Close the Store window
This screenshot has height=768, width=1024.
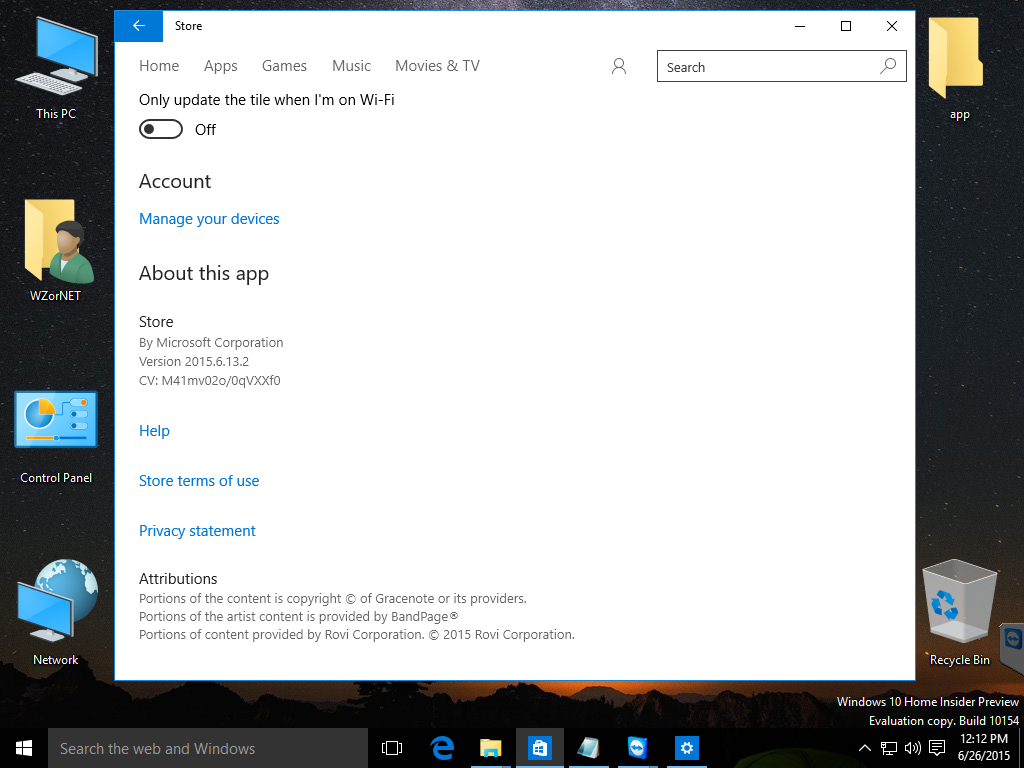[x=891, y=26]
